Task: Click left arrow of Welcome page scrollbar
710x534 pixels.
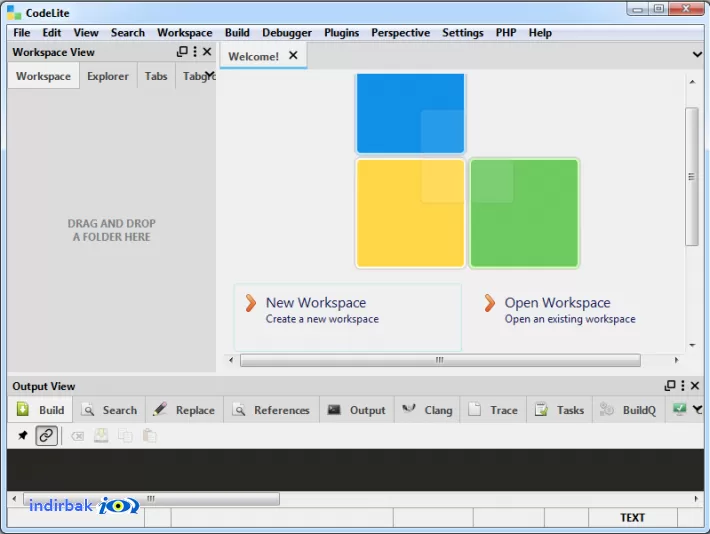Action: 231,360
